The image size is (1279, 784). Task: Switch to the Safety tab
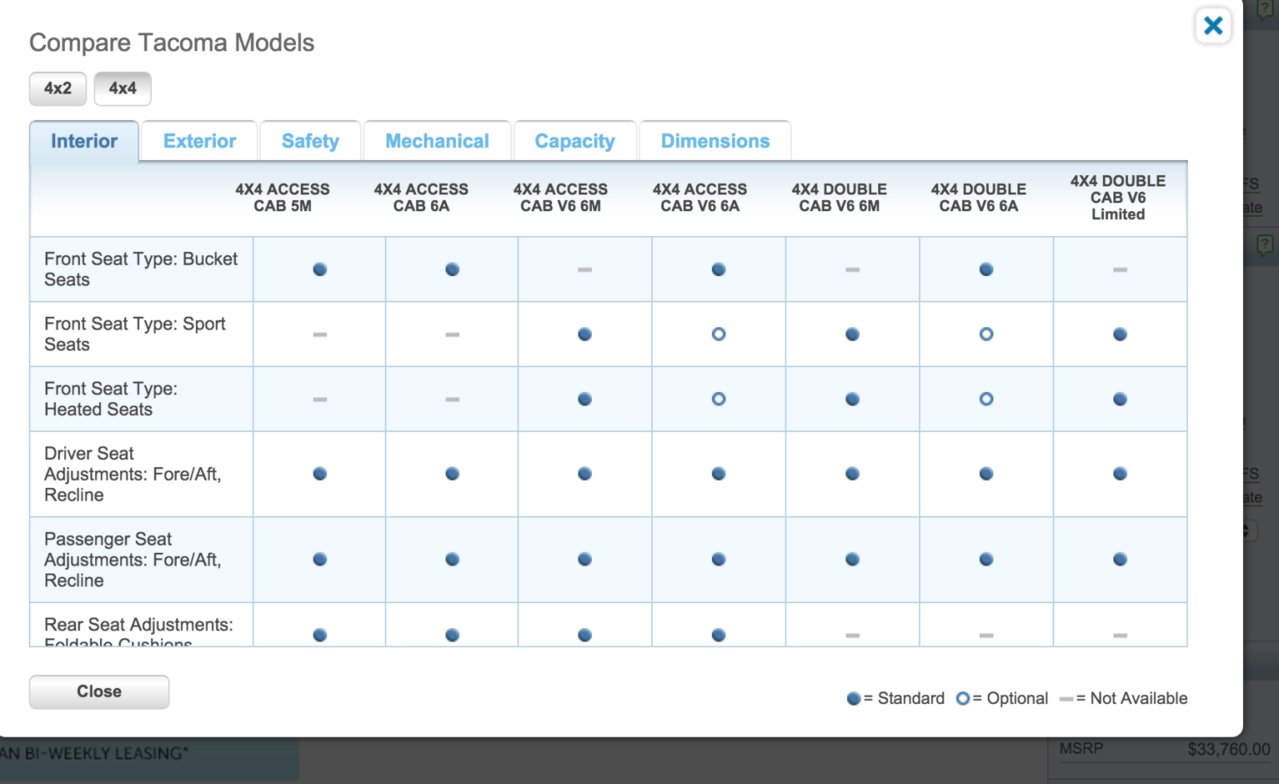[310, 141]
